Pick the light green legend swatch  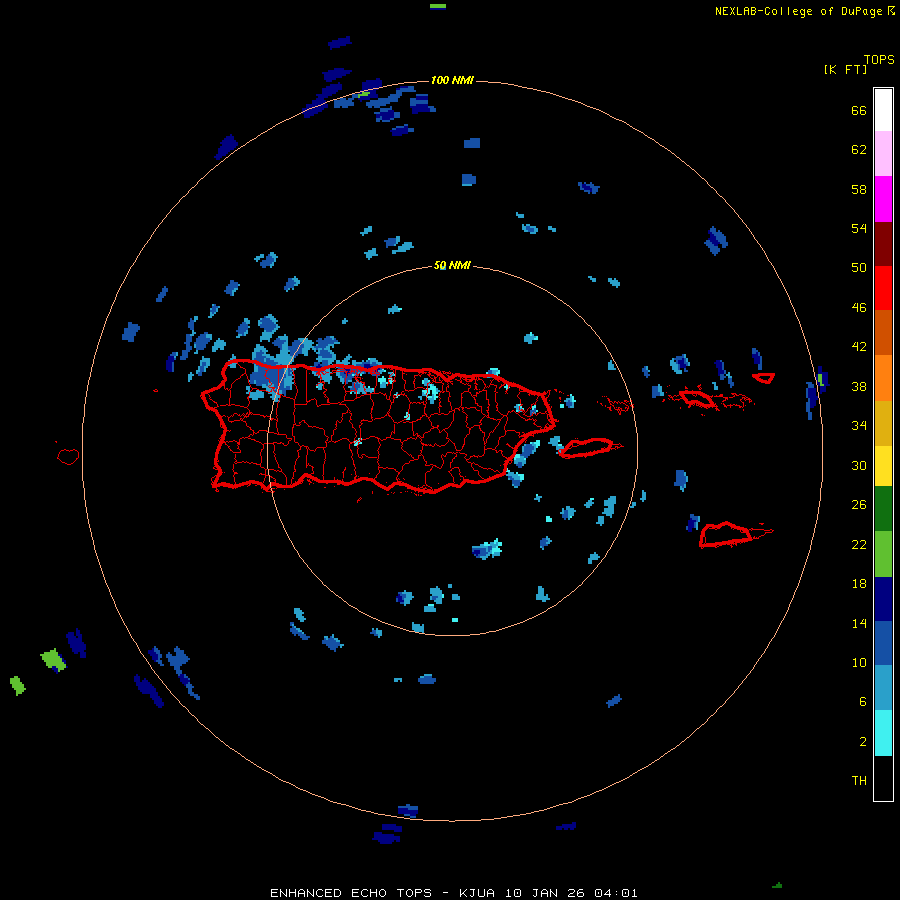coord(883,554)
